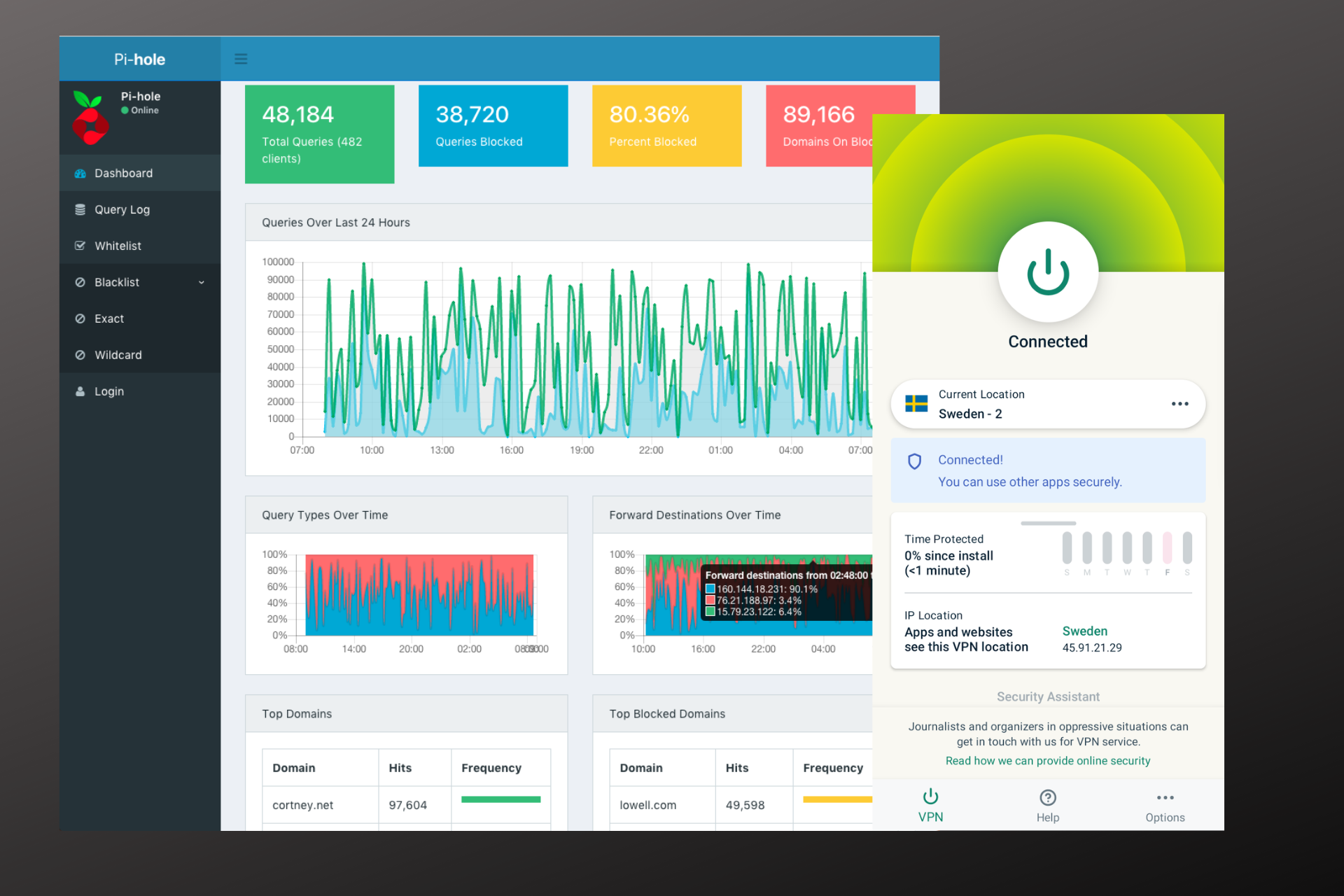1344x896 pixels.
Task: Select the Current Location Sweden - 2 card
Action: click(1048, 405)
